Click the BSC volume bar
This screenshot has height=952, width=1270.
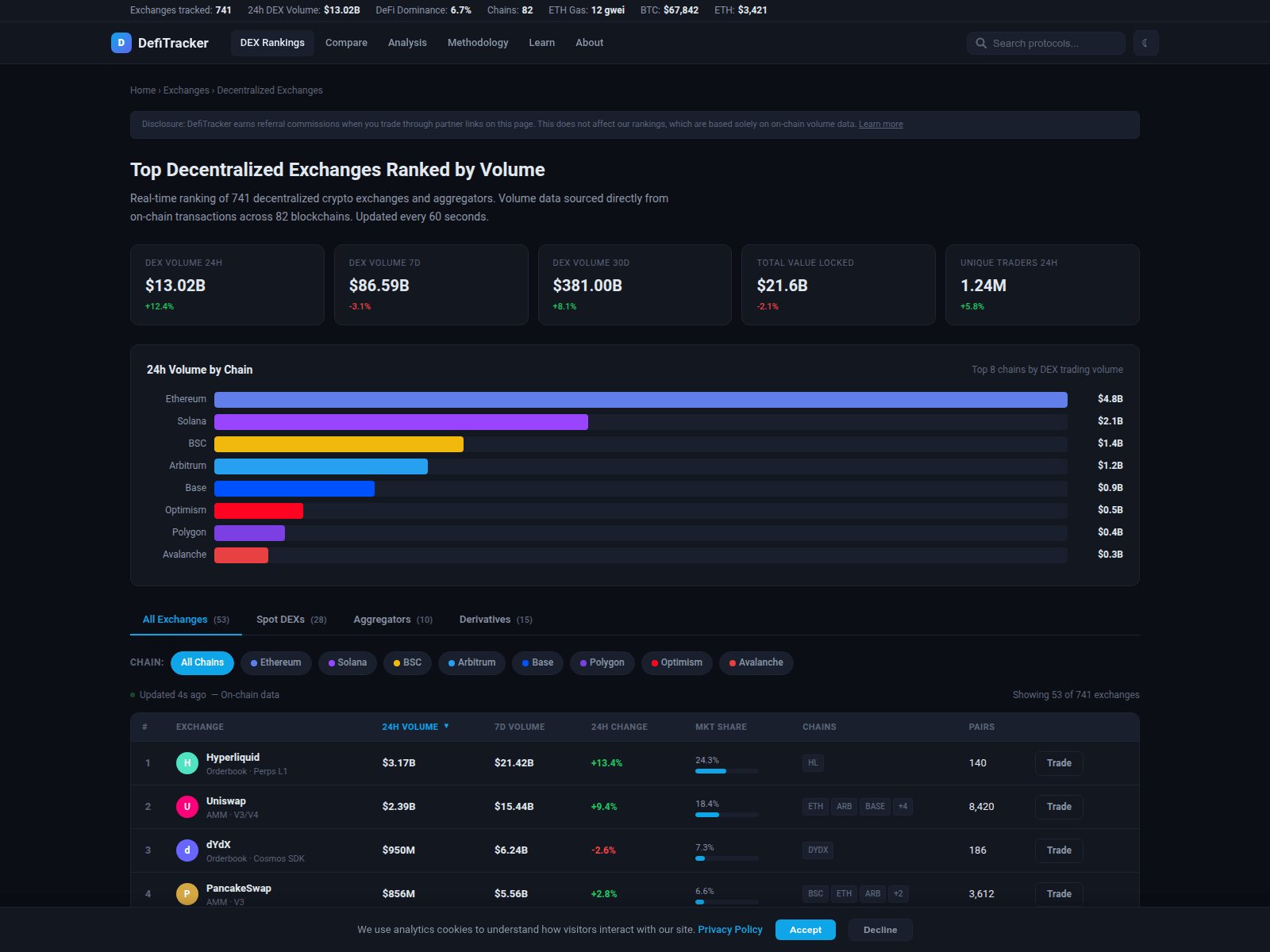[x=339, y=443]
